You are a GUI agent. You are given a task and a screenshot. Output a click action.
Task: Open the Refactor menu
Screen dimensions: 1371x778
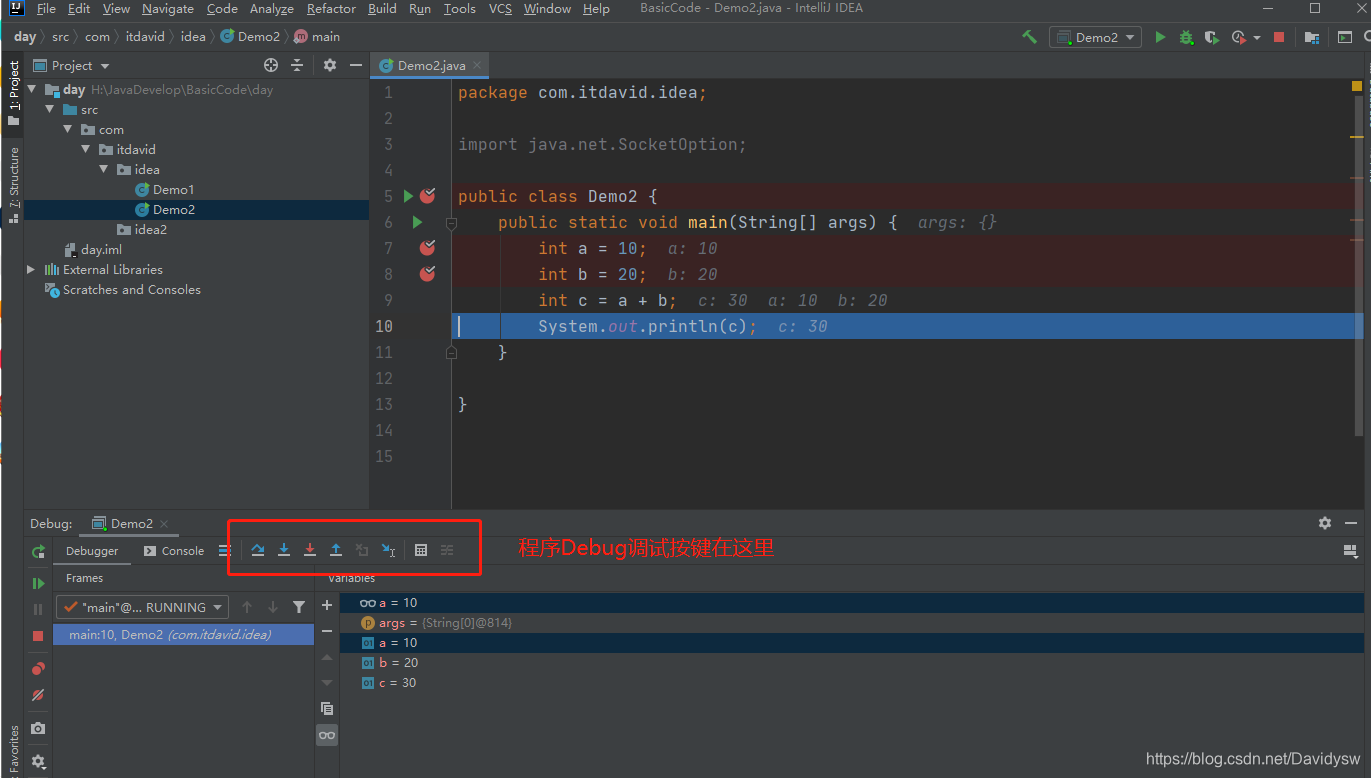[x=331, y=9]
